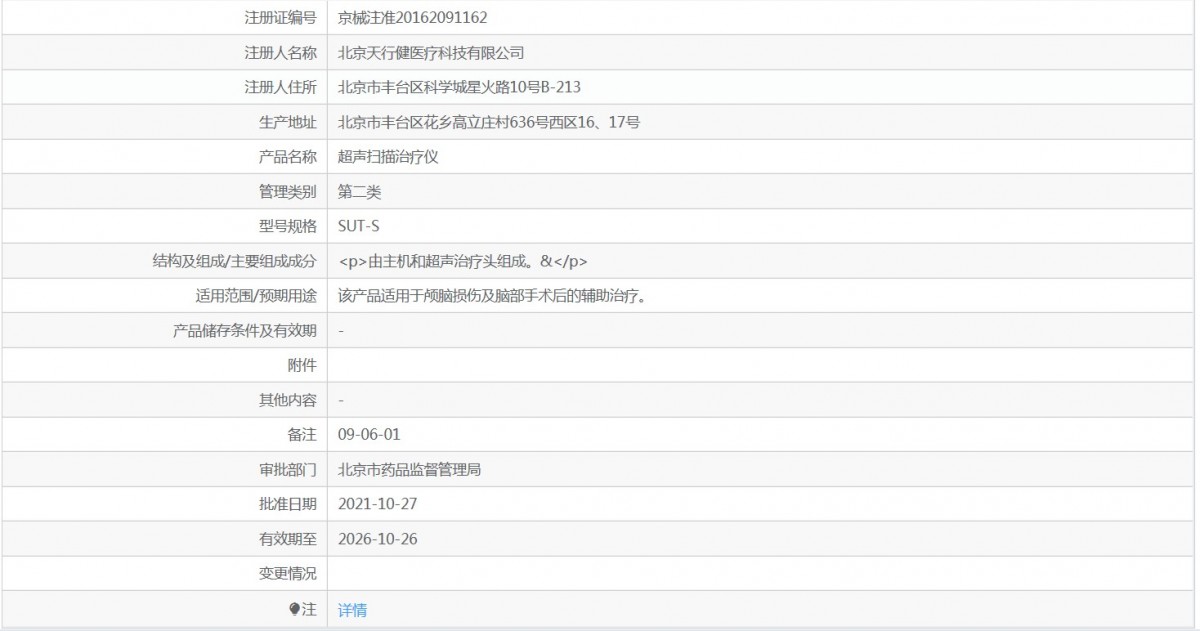Select remark value 09-06-01
Viewport: 1200px width, 631px height.
pyautogui.click(x=370, y=435)
